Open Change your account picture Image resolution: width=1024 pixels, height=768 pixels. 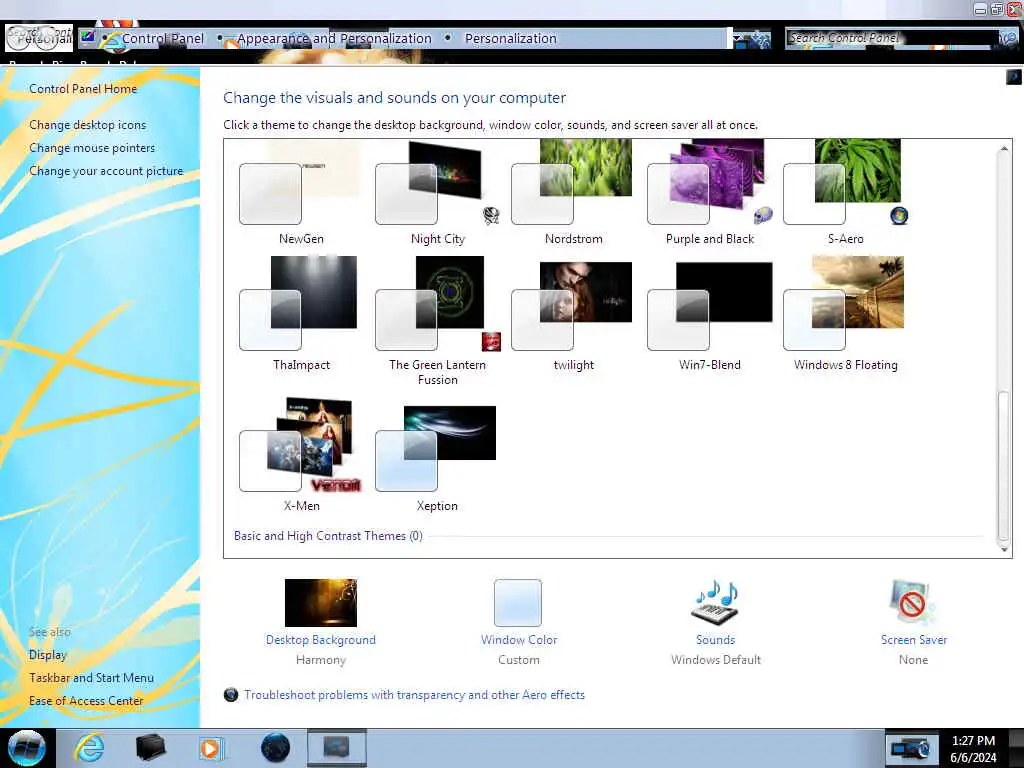(x=106, y=170)
